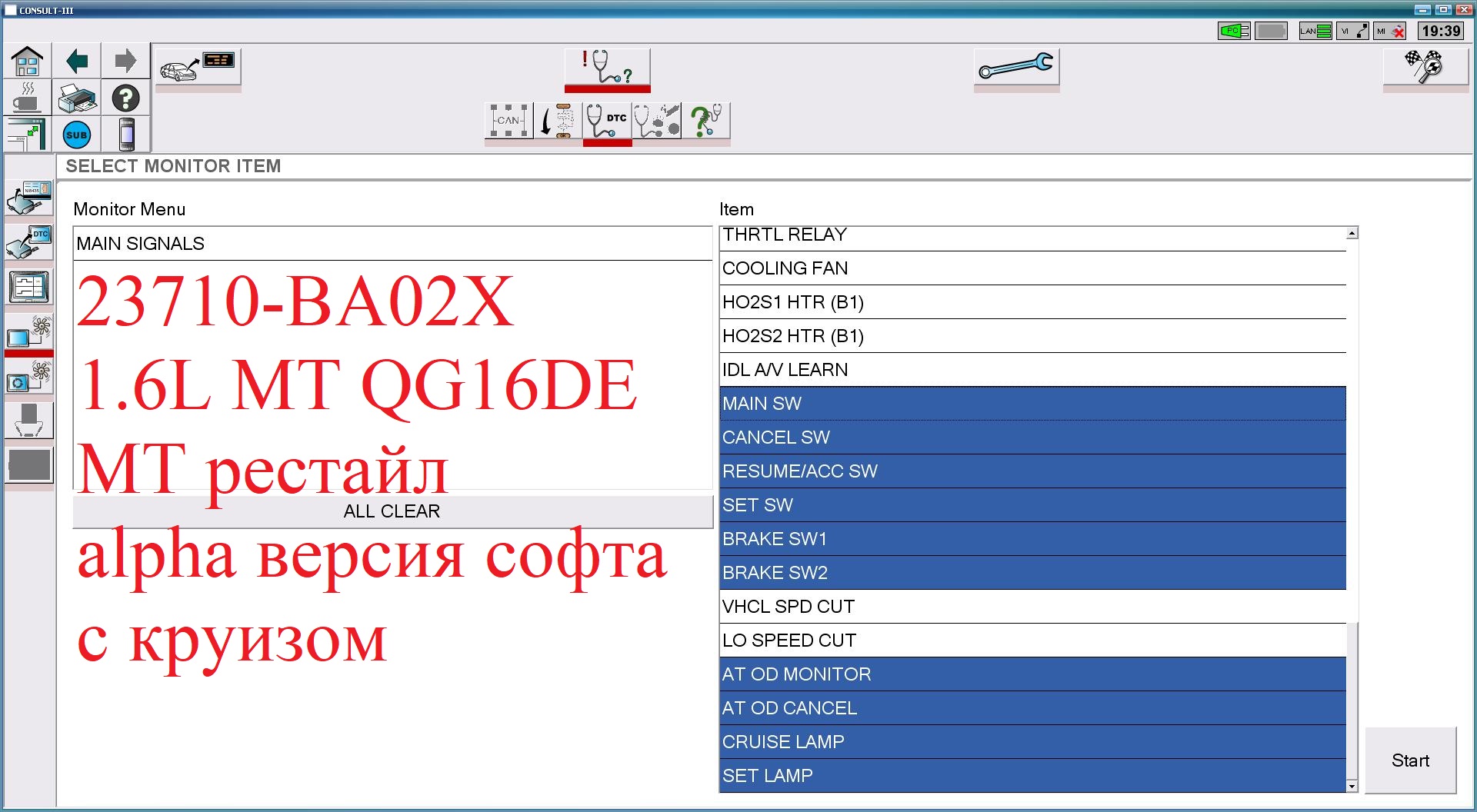Screen dimensions: 1477x812
Task: Click the item list scroll down arrow
Action: click(x=1352, y=785)
